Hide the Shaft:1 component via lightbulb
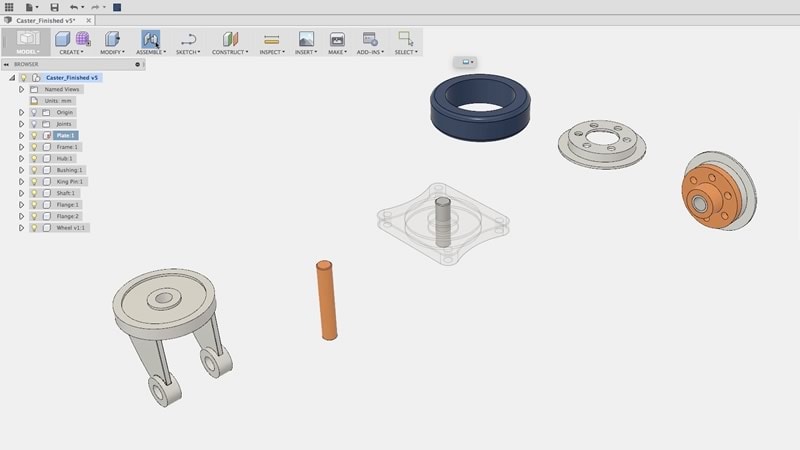The height and width of the screenshot is (450, 800). click(x=34, y=193)
